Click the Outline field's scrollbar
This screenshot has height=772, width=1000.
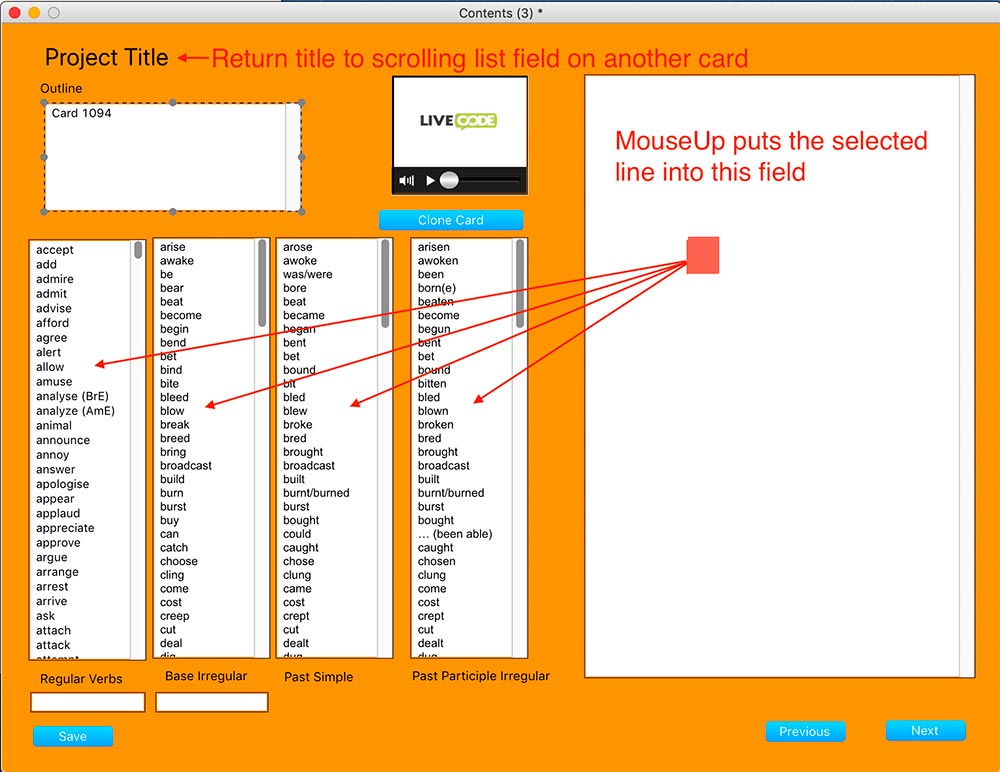pyautogui.click(x=293, y=156)
